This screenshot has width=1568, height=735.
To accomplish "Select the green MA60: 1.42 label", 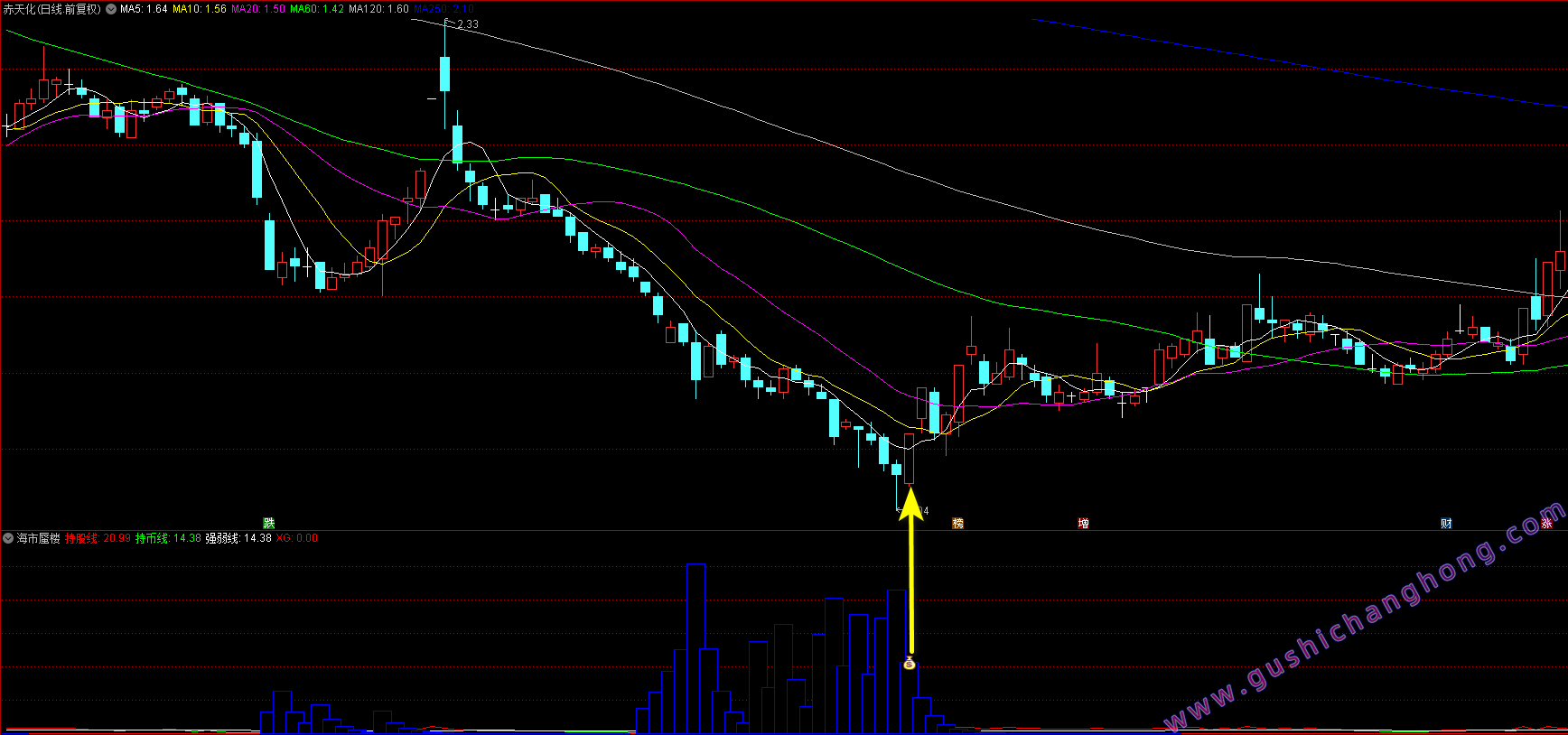I will click(x=317, y=9).
